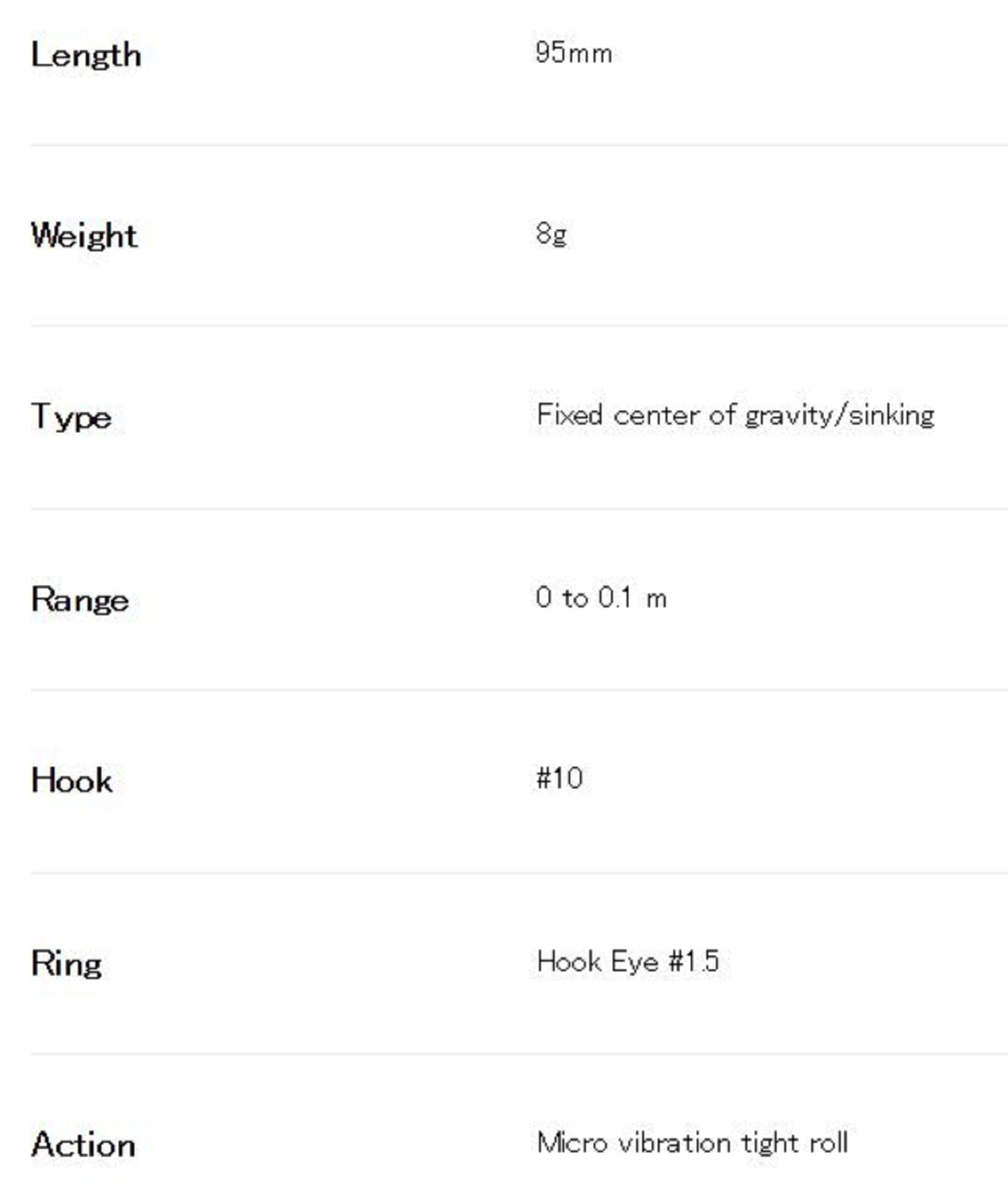Click the Weight label
The height and width of the screenshot is (1199, 1008).
84,235
